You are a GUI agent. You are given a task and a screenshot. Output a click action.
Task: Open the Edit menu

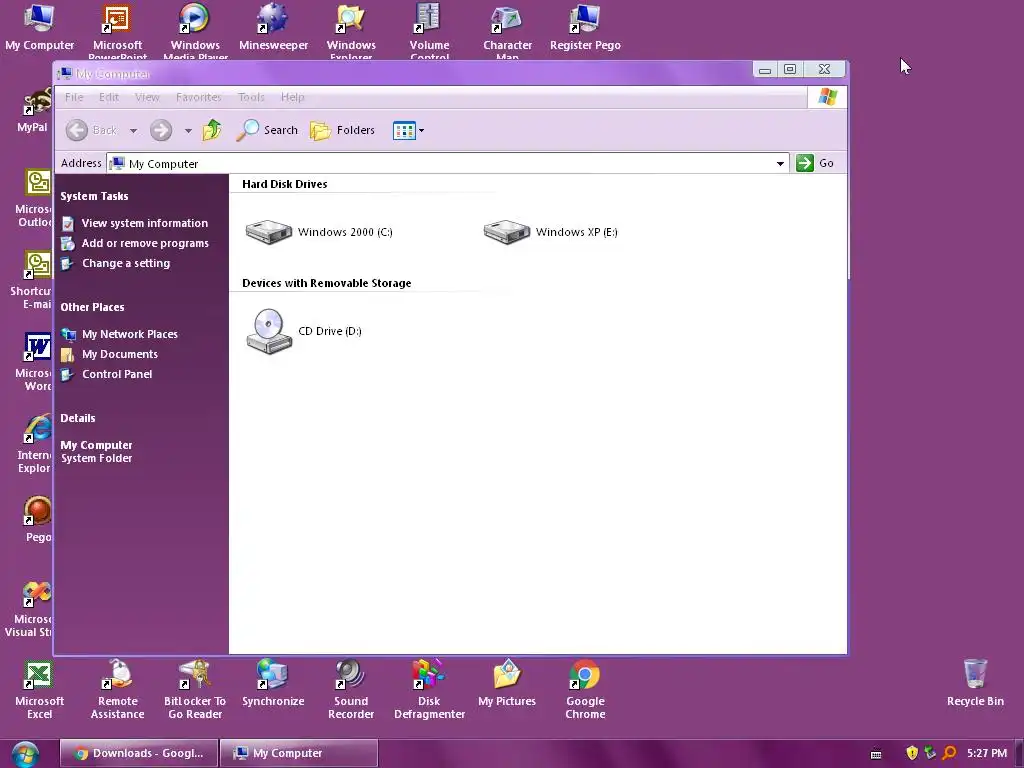pos(108,97)
